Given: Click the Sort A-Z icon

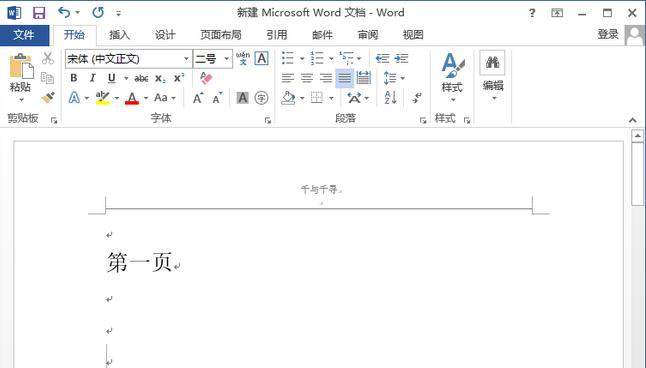Looking at the screenshot, I should point(390,98).
